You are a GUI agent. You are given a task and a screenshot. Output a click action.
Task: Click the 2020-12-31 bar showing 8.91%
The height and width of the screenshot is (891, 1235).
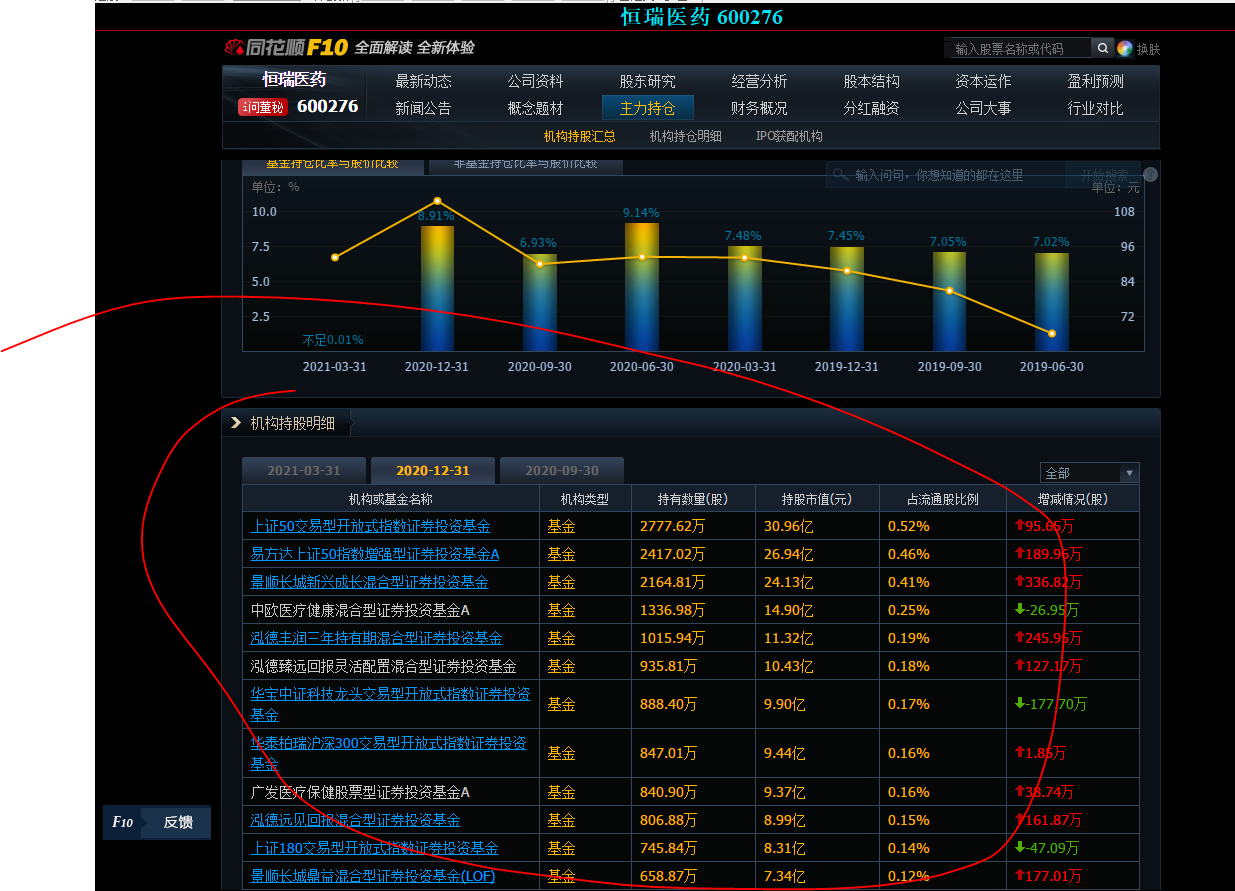(x=437, y=288)
